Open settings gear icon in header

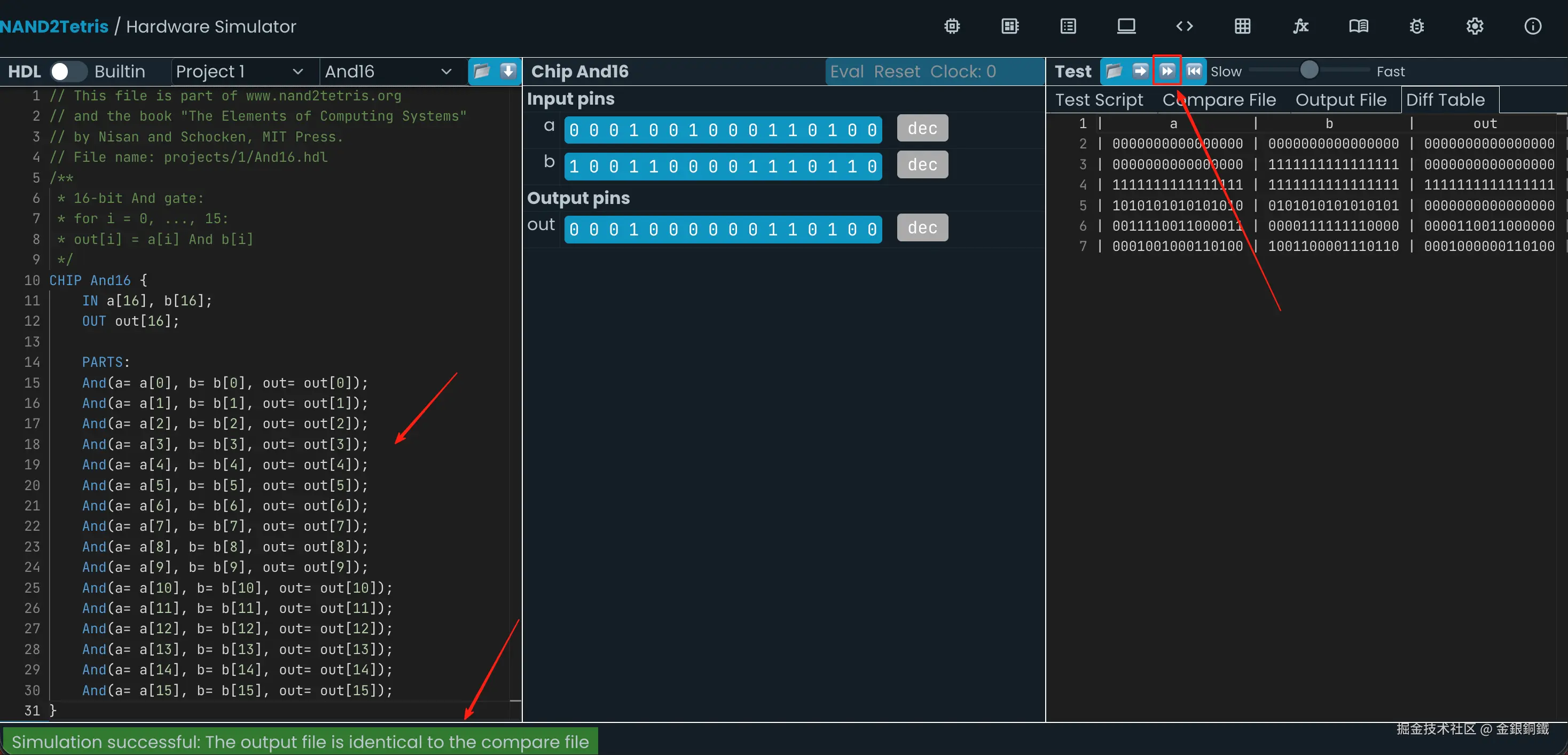(x=1474, y=26)
